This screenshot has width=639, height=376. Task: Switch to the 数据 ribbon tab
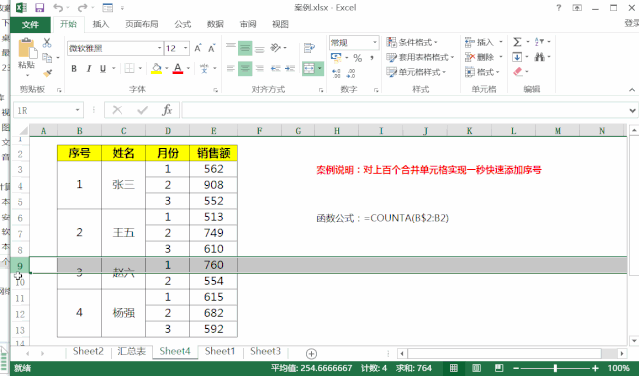point(215,24)
